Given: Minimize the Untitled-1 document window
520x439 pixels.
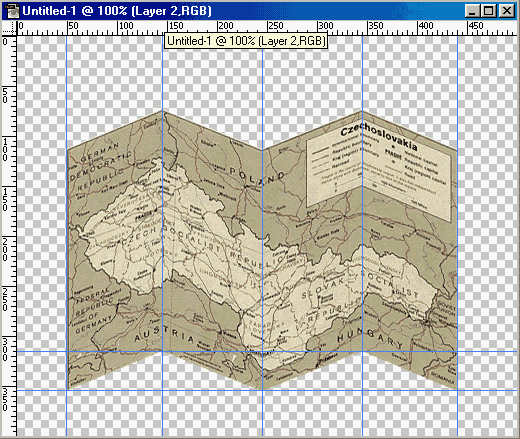Looking at the screenshot, I should coord(473,11).
